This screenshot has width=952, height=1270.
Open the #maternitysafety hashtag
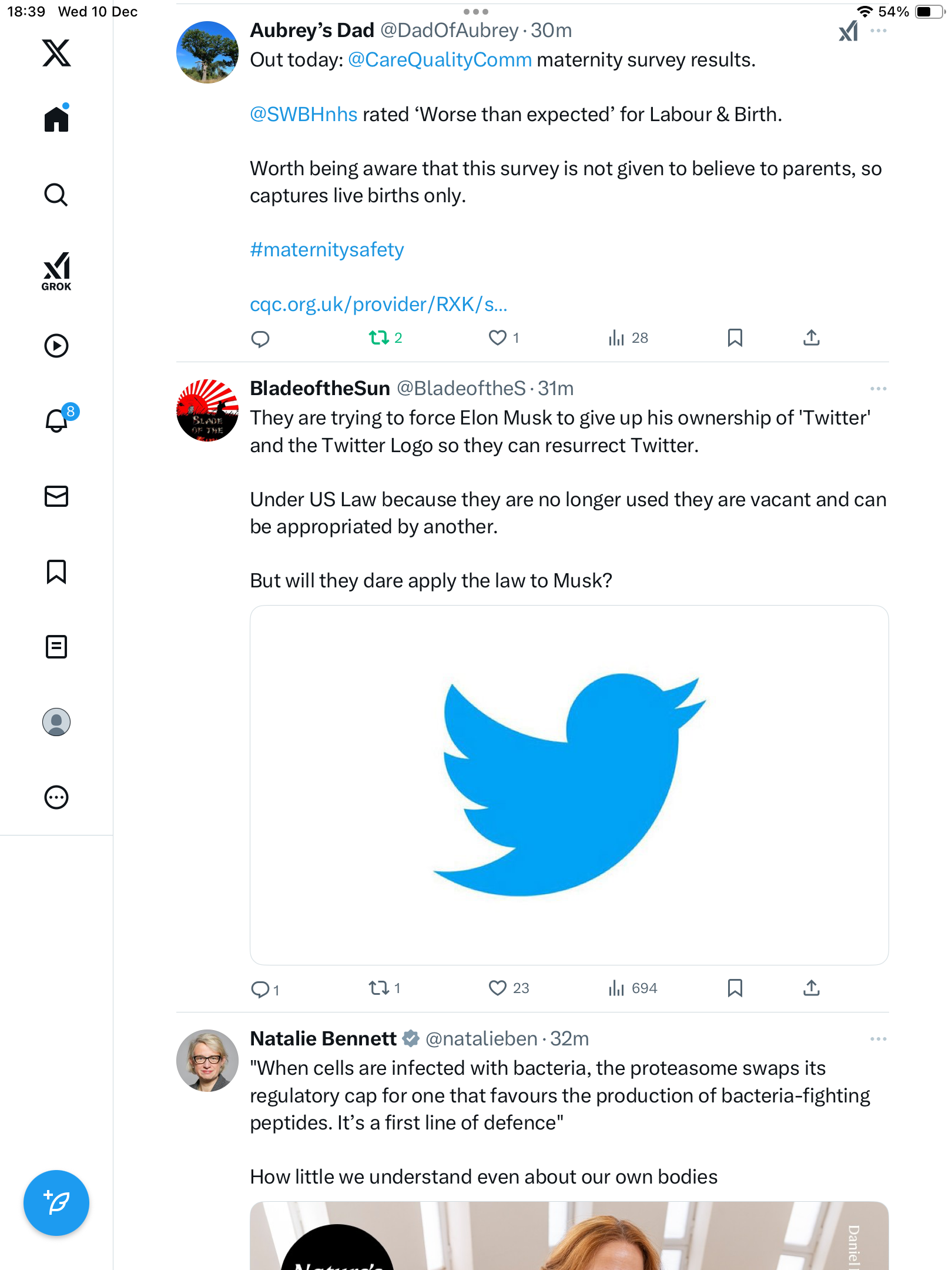click(327, 250)
